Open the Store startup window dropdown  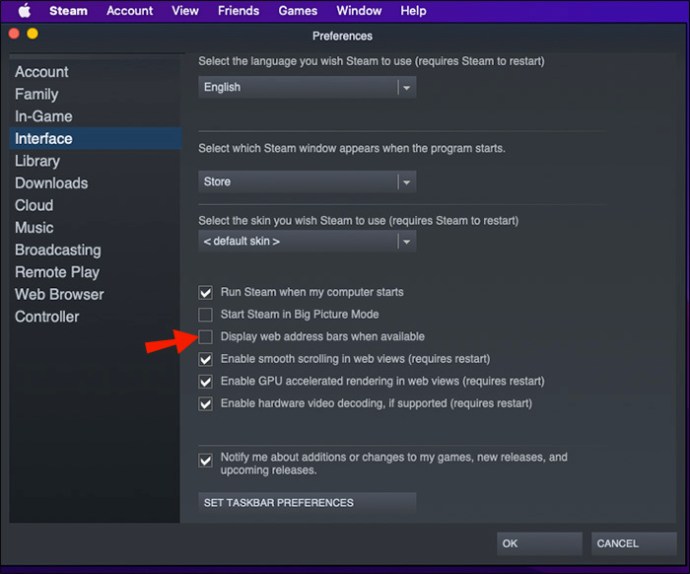(x=307, y=182)
